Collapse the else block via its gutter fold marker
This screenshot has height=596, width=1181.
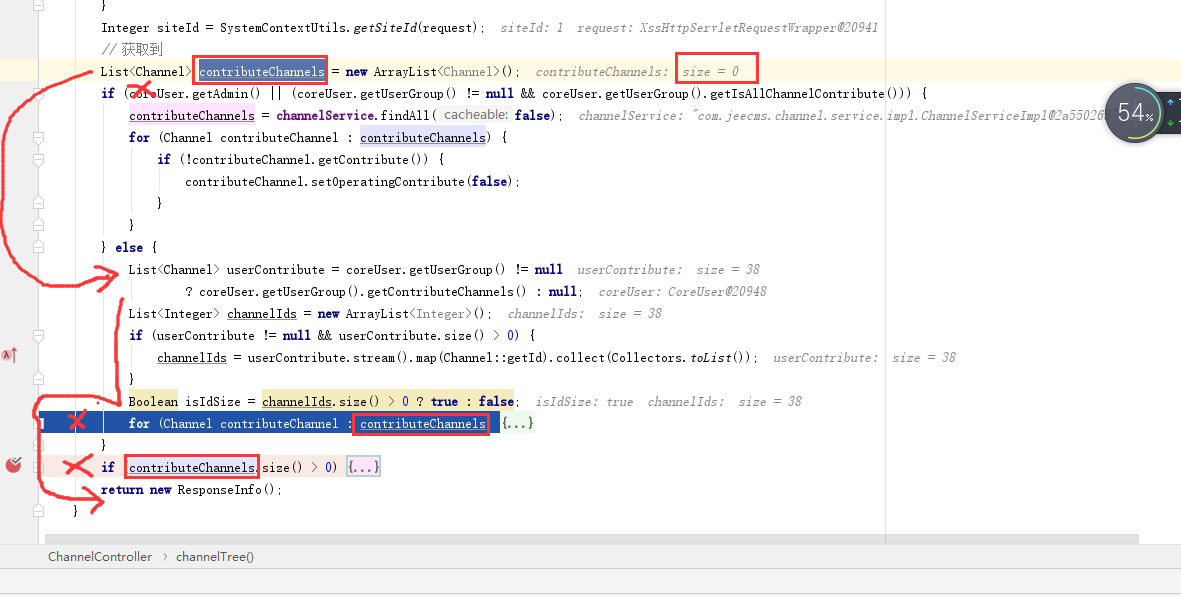pyautogui.click(x=38, y=247)
